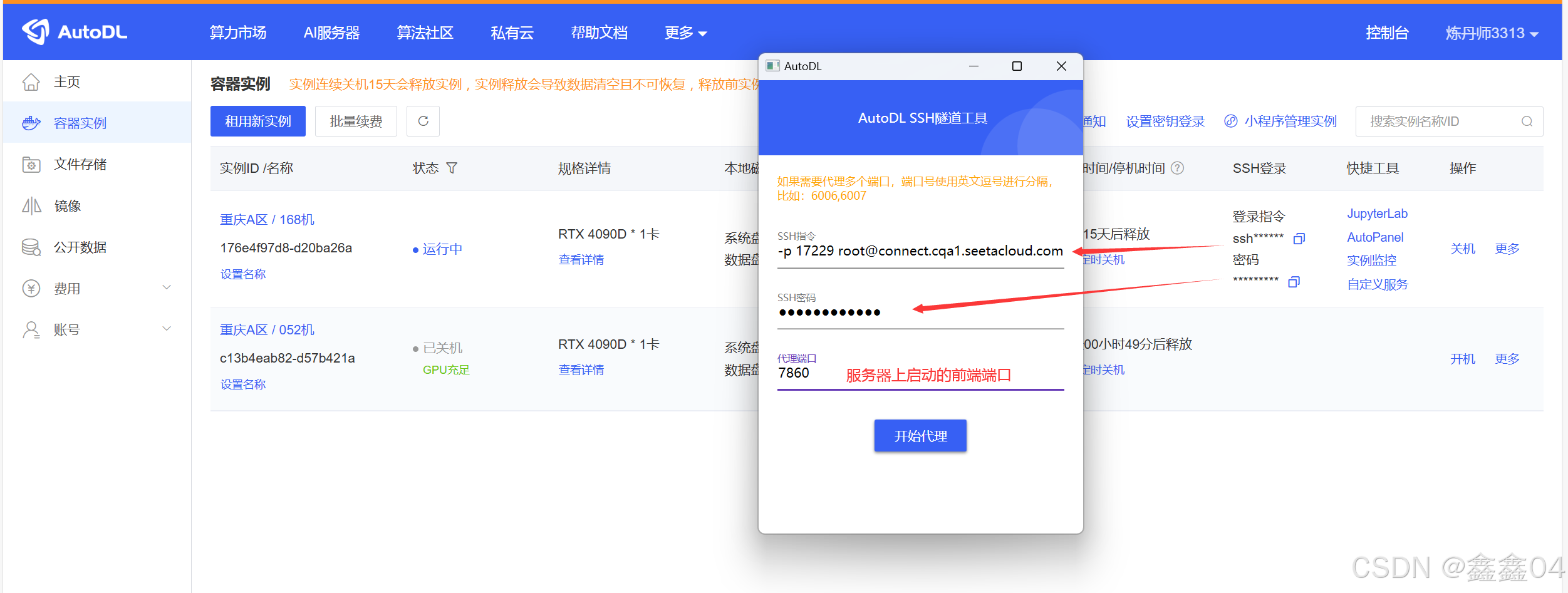Click 定时关机 for the 052机 instance

(1104, 369)
